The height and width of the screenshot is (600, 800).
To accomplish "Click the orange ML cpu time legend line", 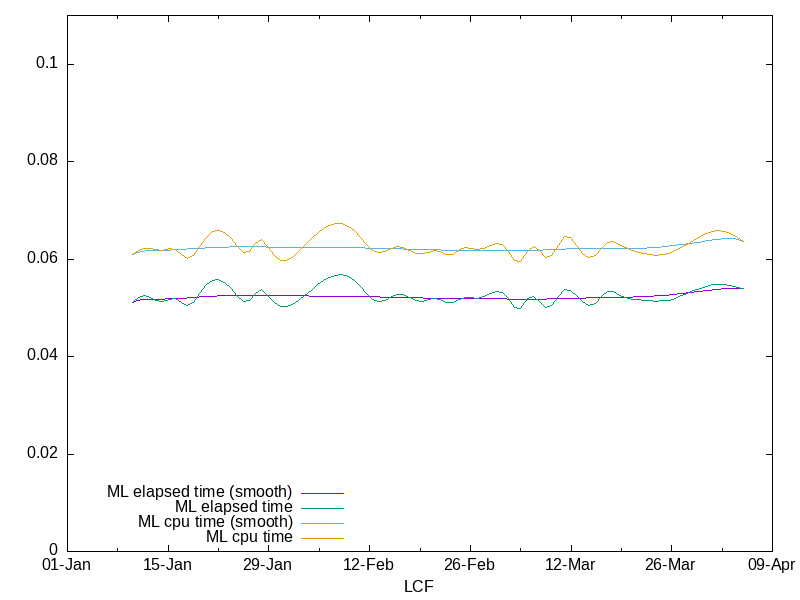I will pos(321,538).
